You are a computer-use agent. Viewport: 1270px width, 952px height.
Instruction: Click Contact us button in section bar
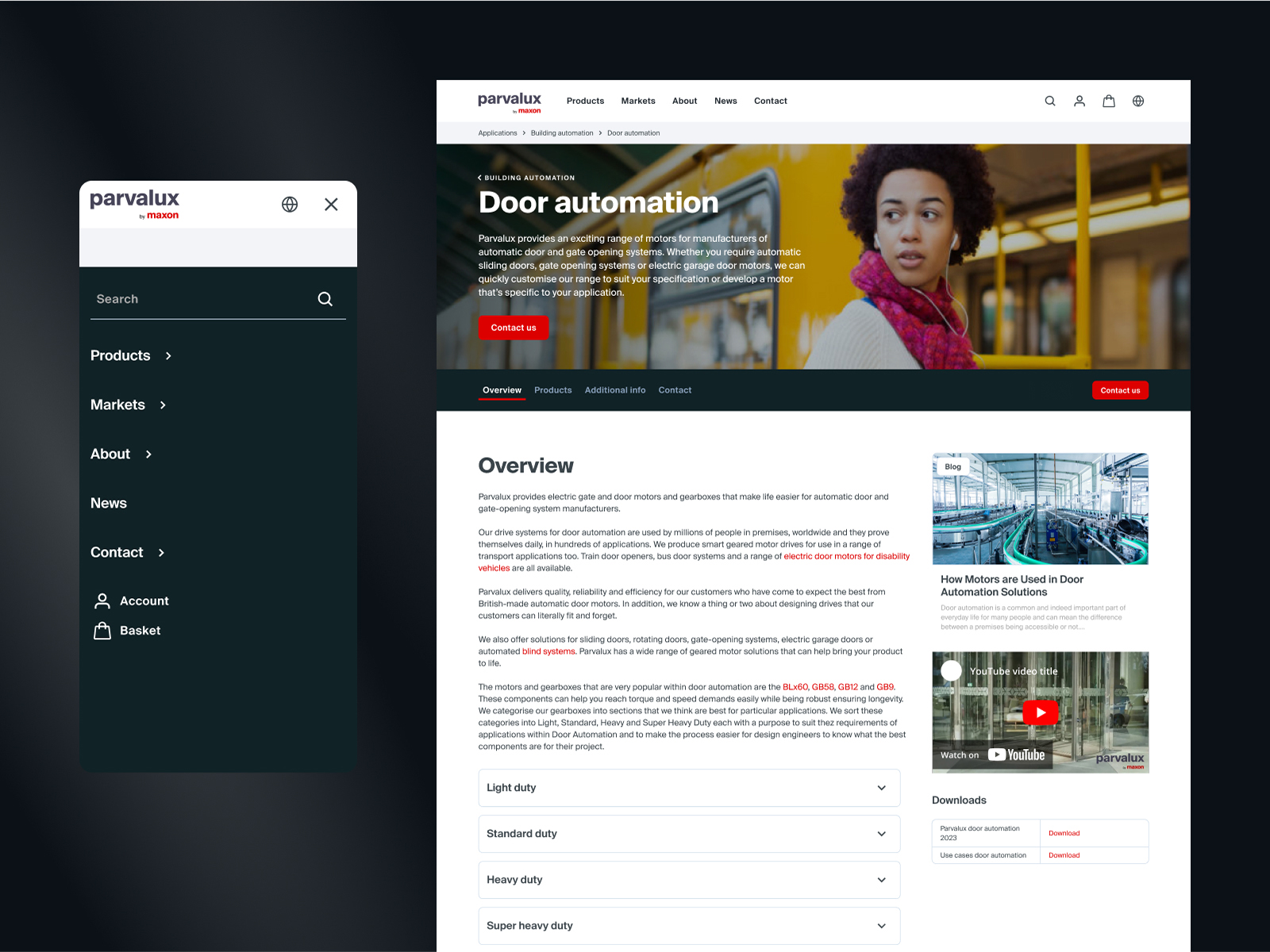(x=1120, y=390)
